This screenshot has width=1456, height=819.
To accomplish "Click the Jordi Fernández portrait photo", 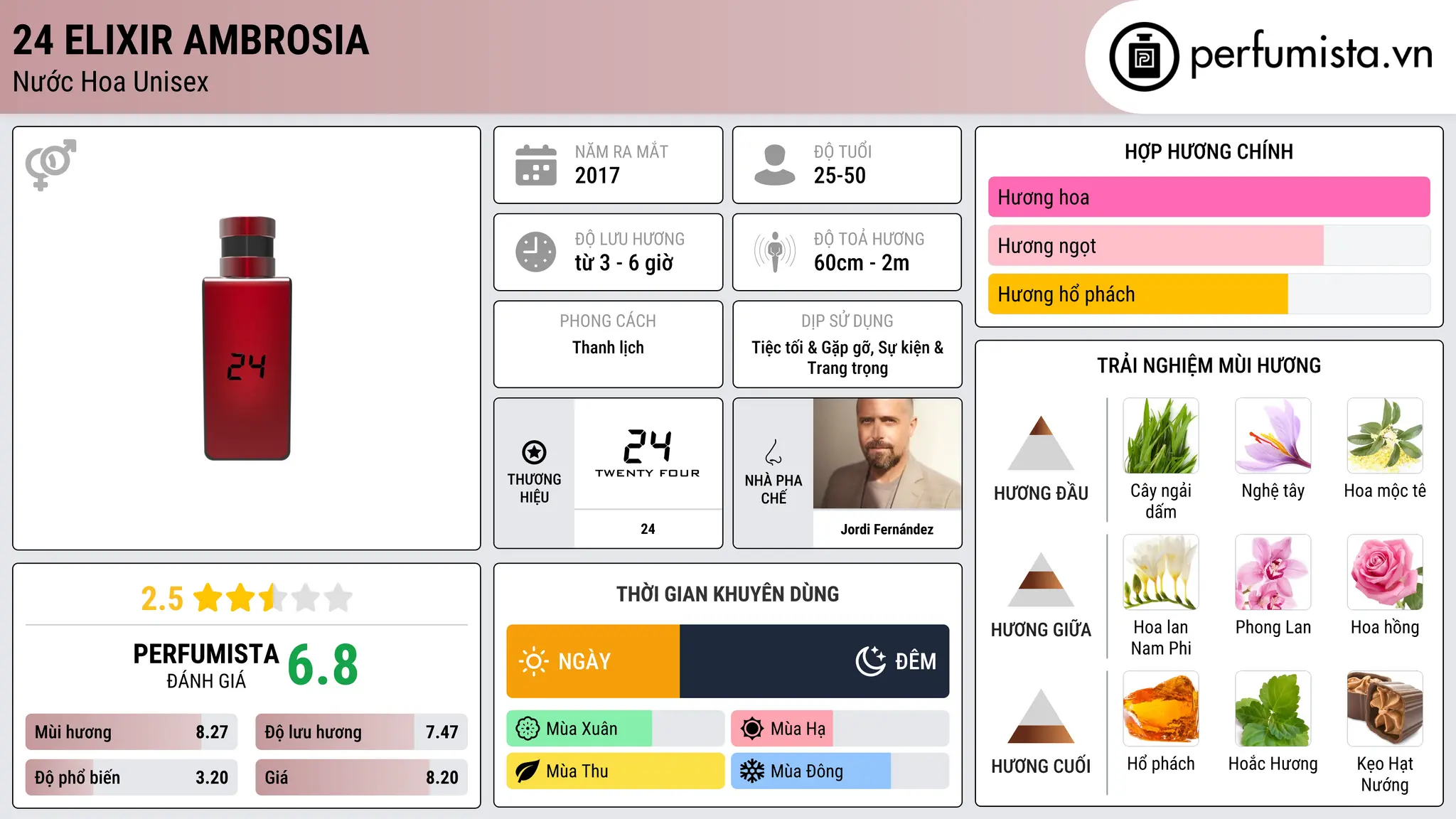I will coord(887,454).
